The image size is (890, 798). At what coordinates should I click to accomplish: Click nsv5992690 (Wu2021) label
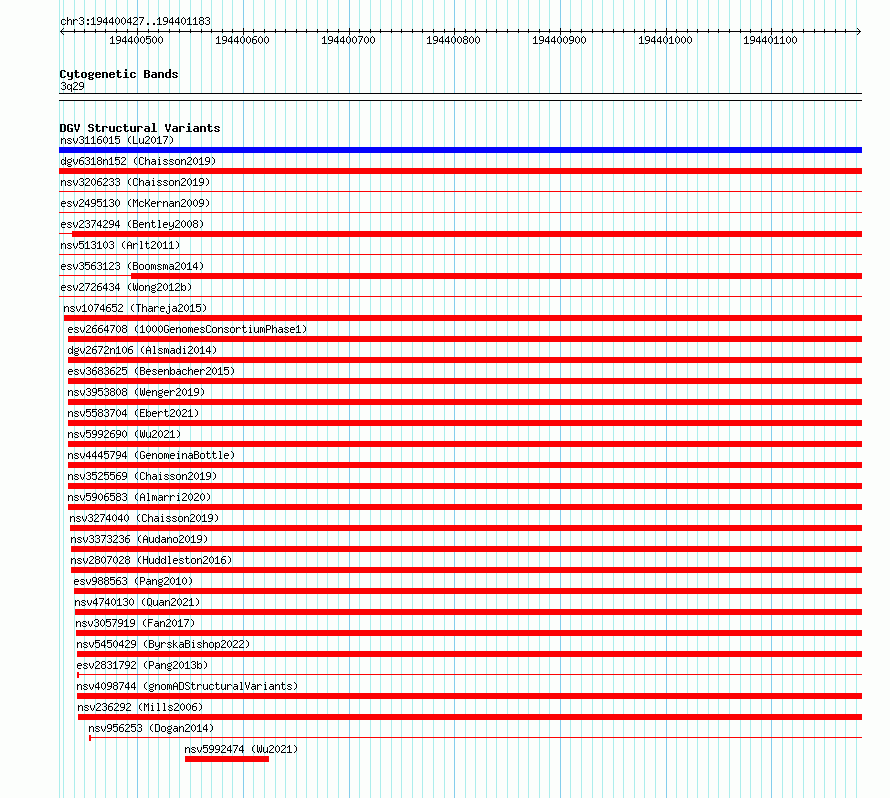(x=124, y=434)
